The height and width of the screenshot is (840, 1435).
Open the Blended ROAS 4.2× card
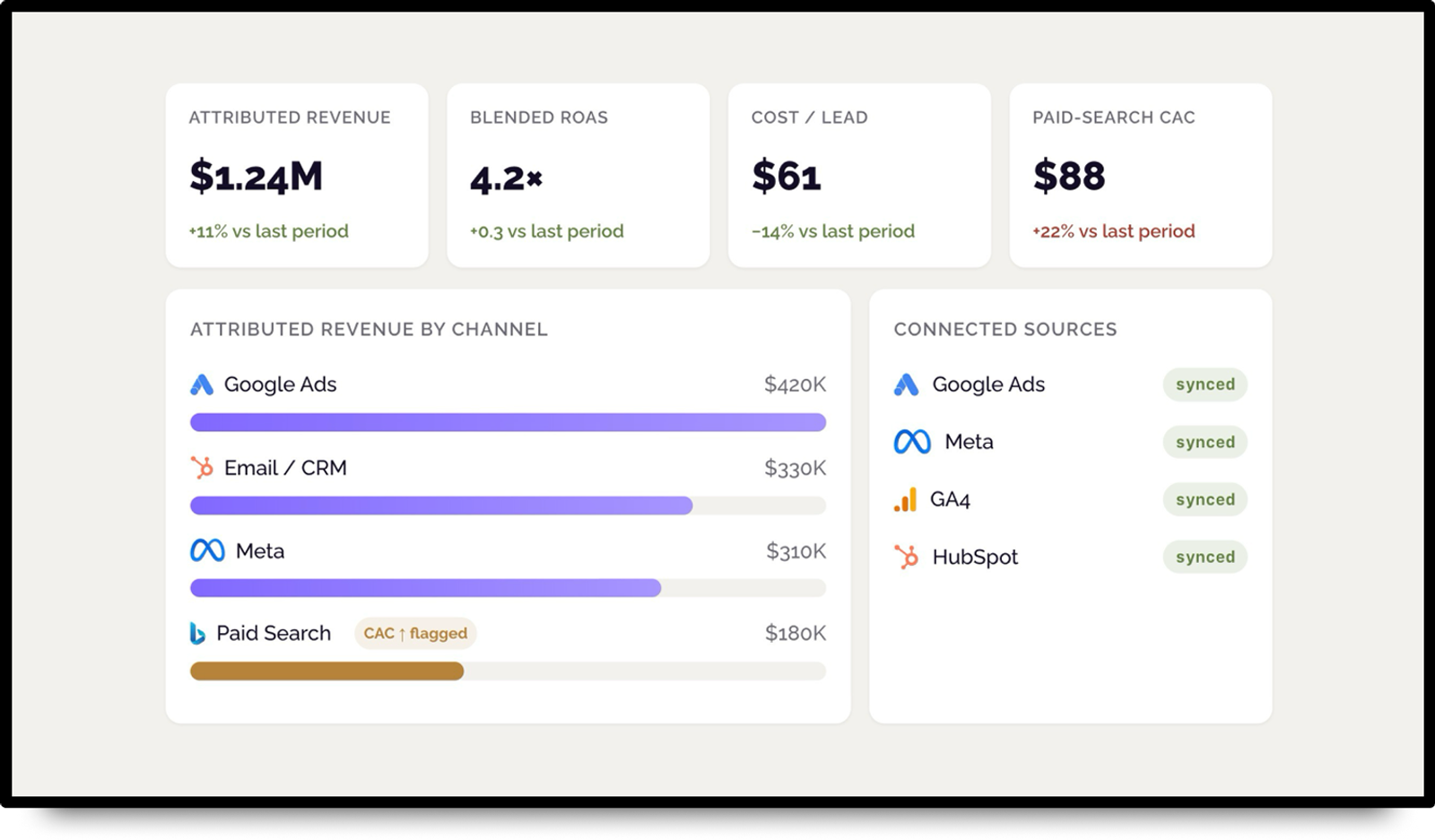578,176
